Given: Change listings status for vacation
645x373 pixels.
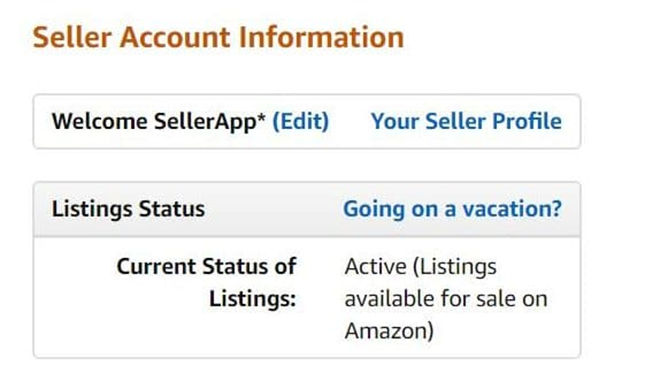Looking at the screenshot, I should tap(452, 209).
